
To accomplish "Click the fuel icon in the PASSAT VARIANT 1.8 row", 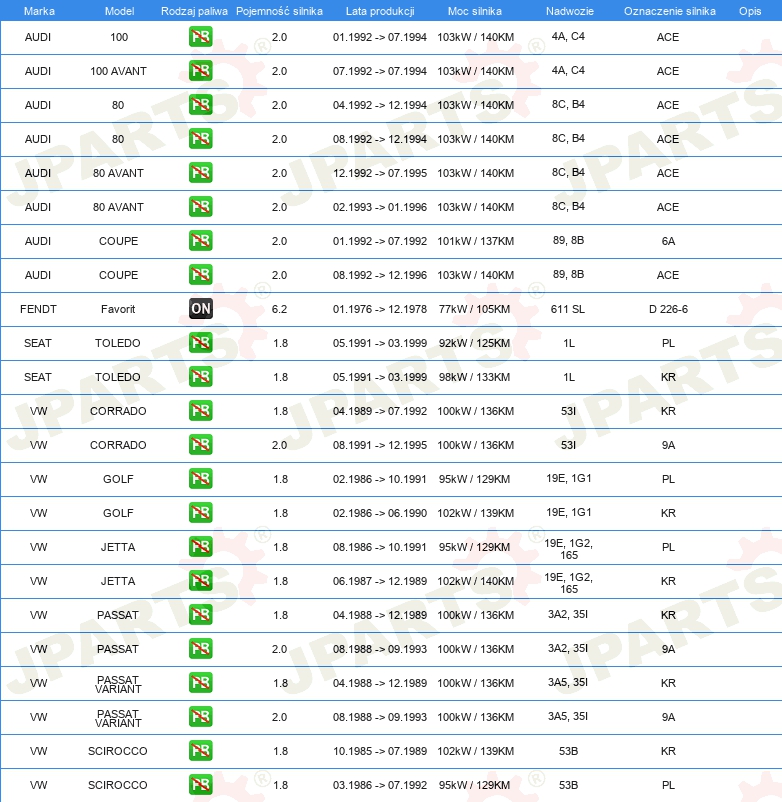I will pos(200,683).
